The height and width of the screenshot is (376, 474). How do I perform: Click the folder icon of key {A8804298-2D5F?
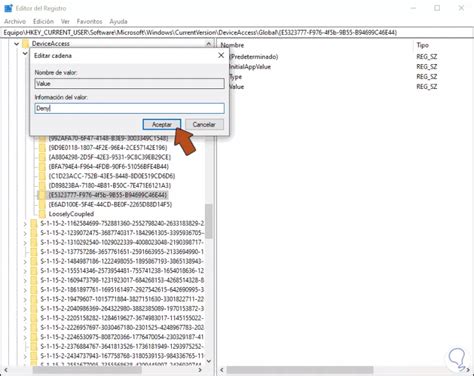tap(42, 157)
